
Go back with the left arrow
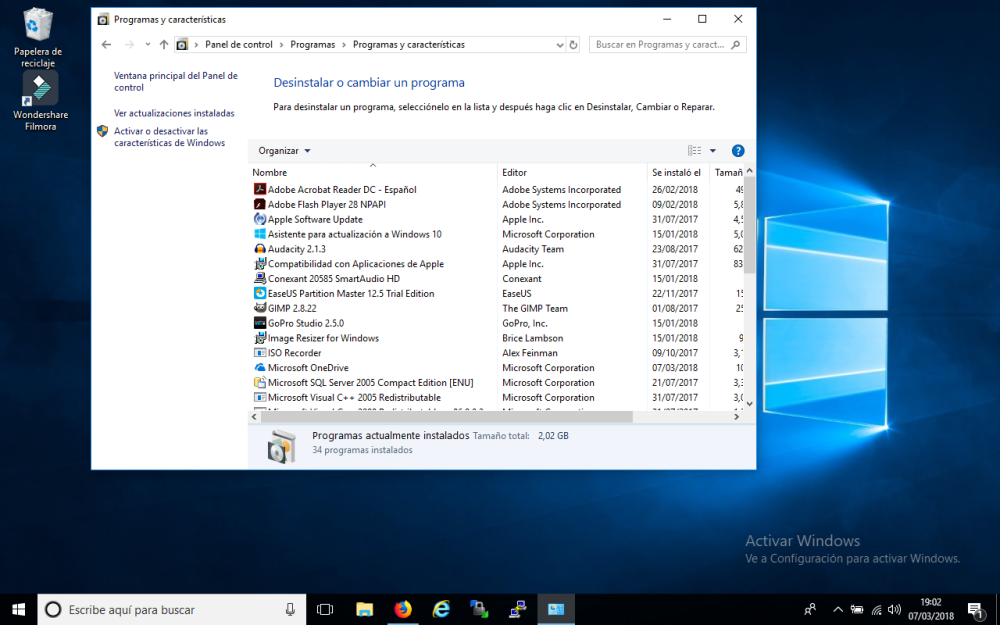coord(107,45)
